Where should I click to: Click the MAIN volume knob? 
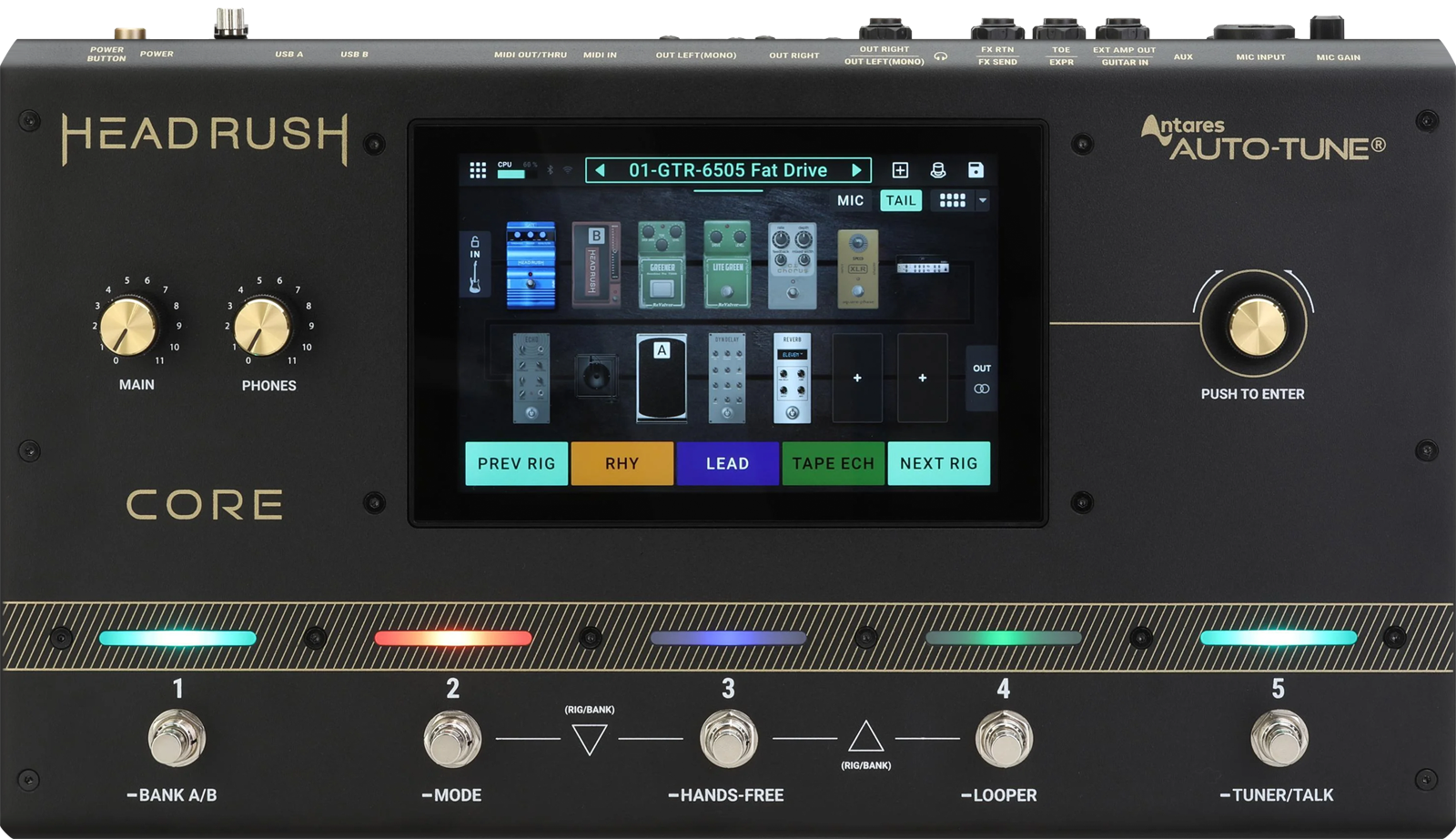click(128, 326)
